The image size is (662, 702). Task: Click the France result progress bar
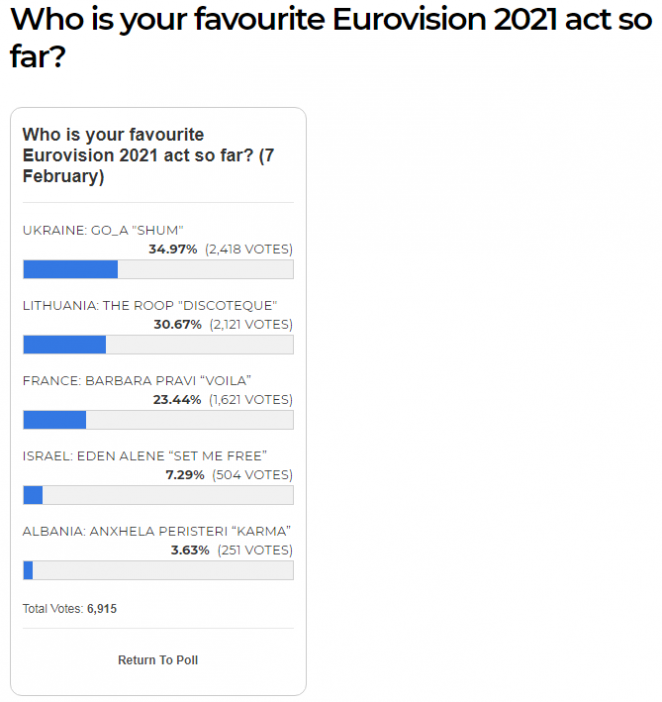[158, 419]
